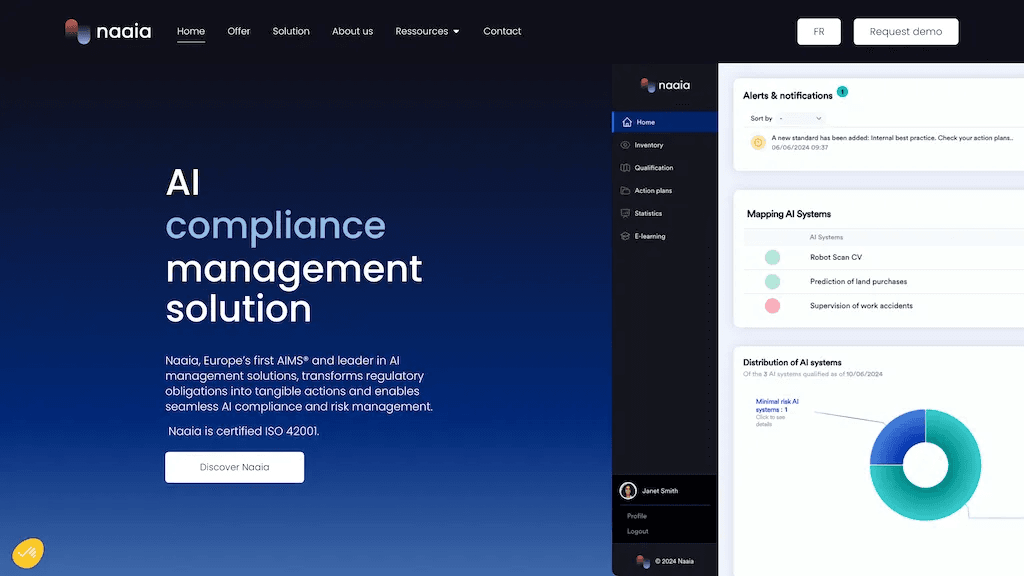Click the yellow clock alert icon
Screen dimensions: 1024x576
point(758,142)
